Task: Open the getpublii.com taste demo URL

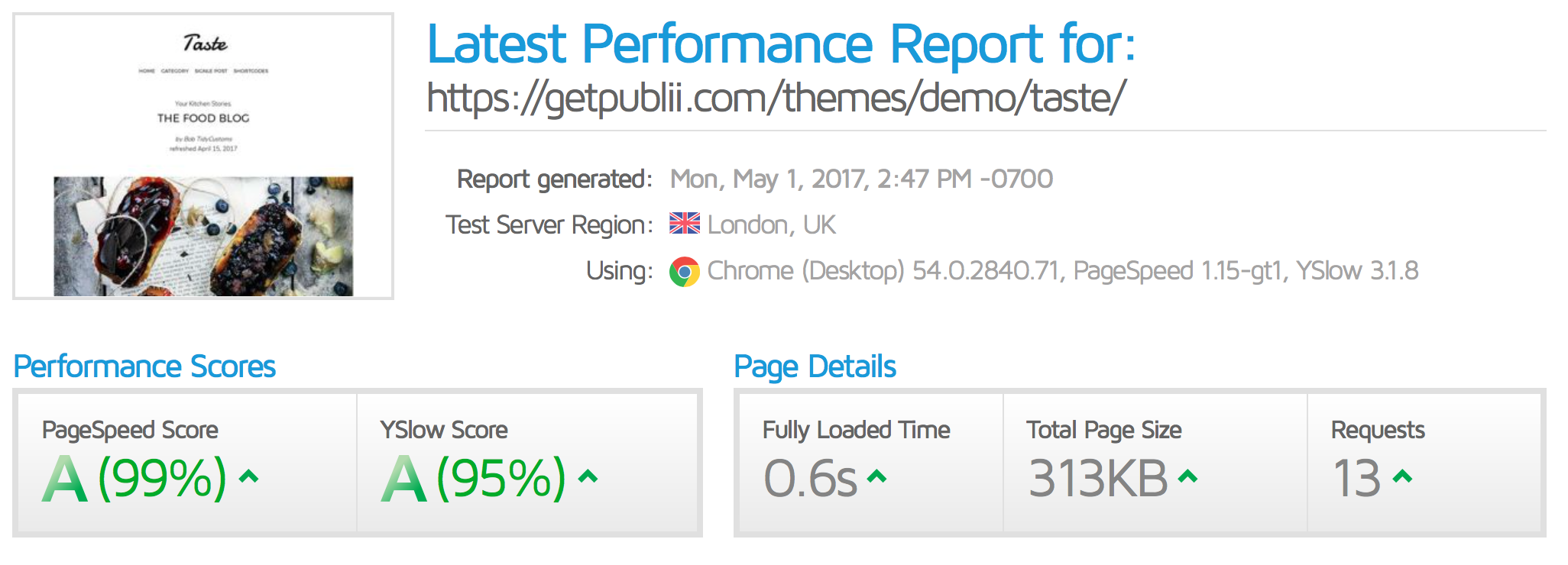Action: [776, 98]
